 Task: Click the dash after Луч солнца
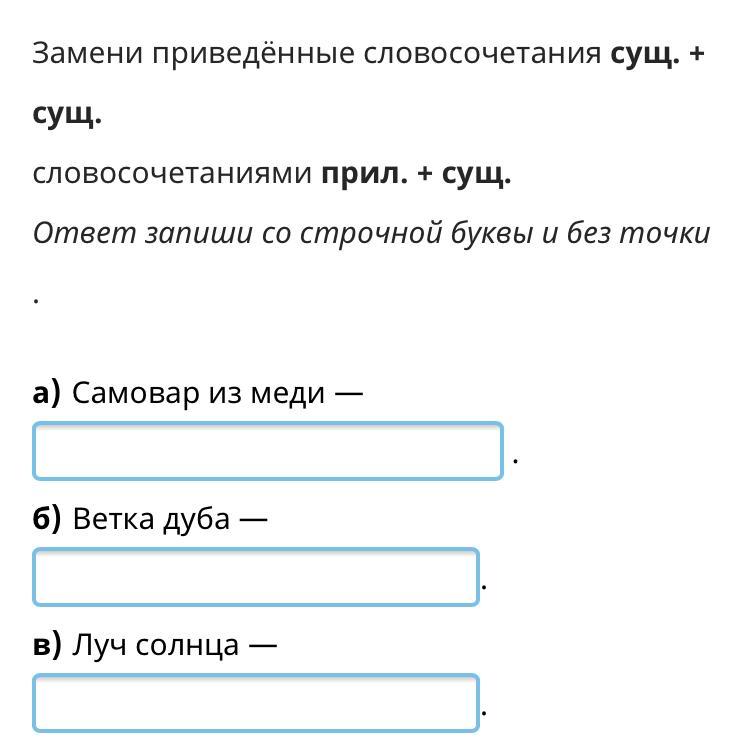click(263, 646)
